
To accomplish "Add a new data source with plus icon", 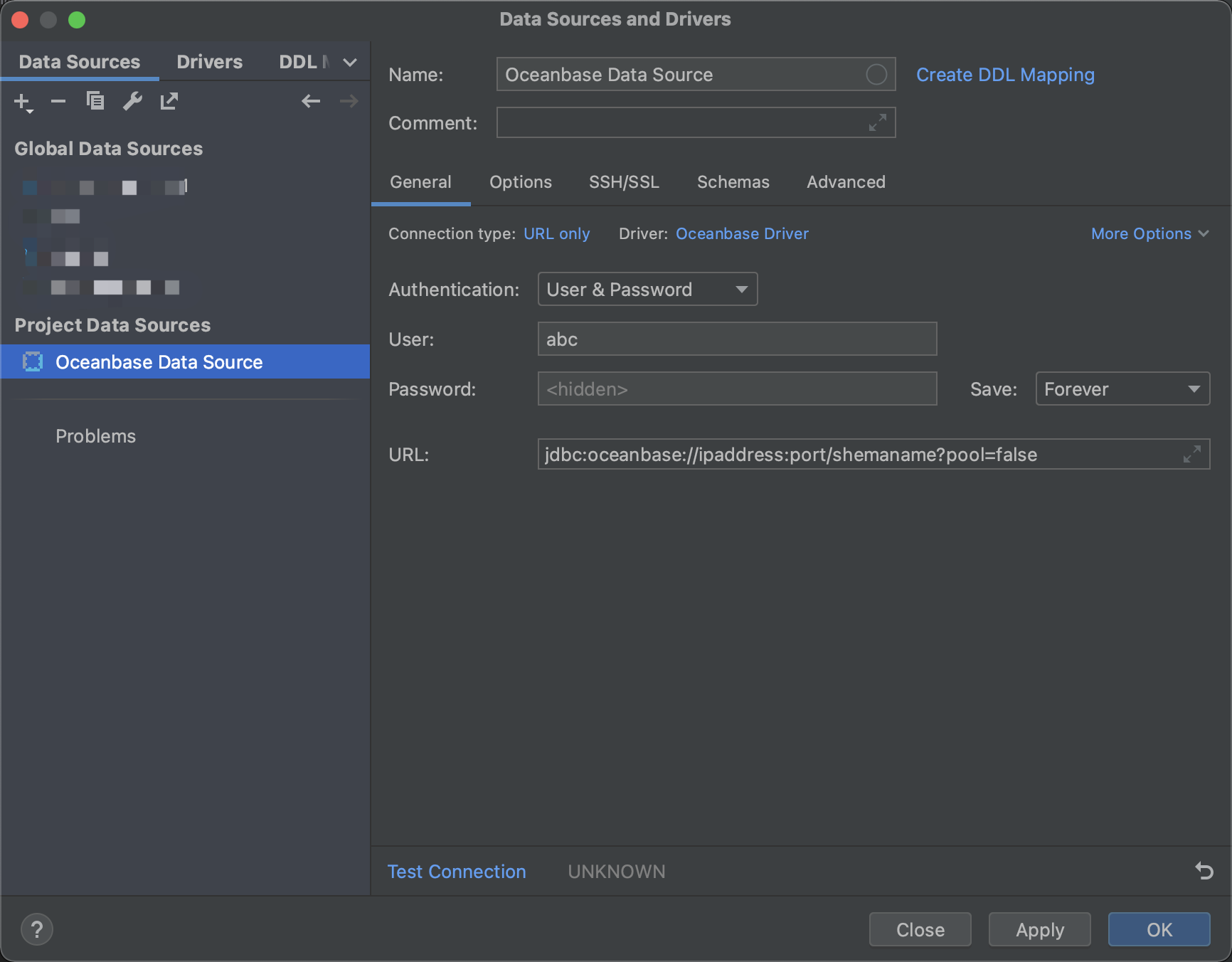I will 23,102.
